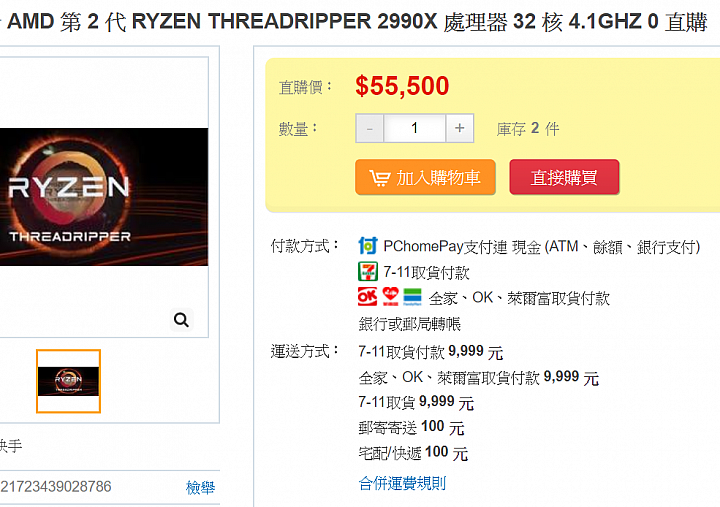Click the magnifier zoom icon on product image
This screenshot has height=507, width=720.
coord(181,320)
